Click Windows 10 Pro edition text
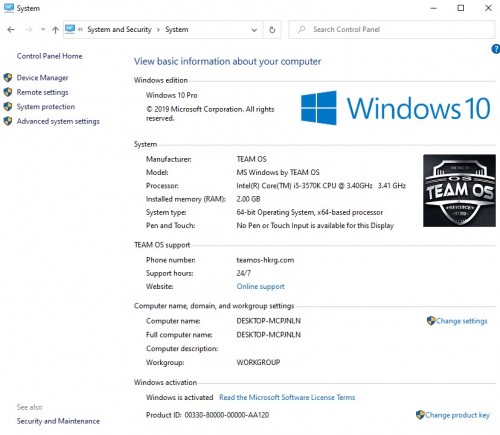 (x=172, y=95)
